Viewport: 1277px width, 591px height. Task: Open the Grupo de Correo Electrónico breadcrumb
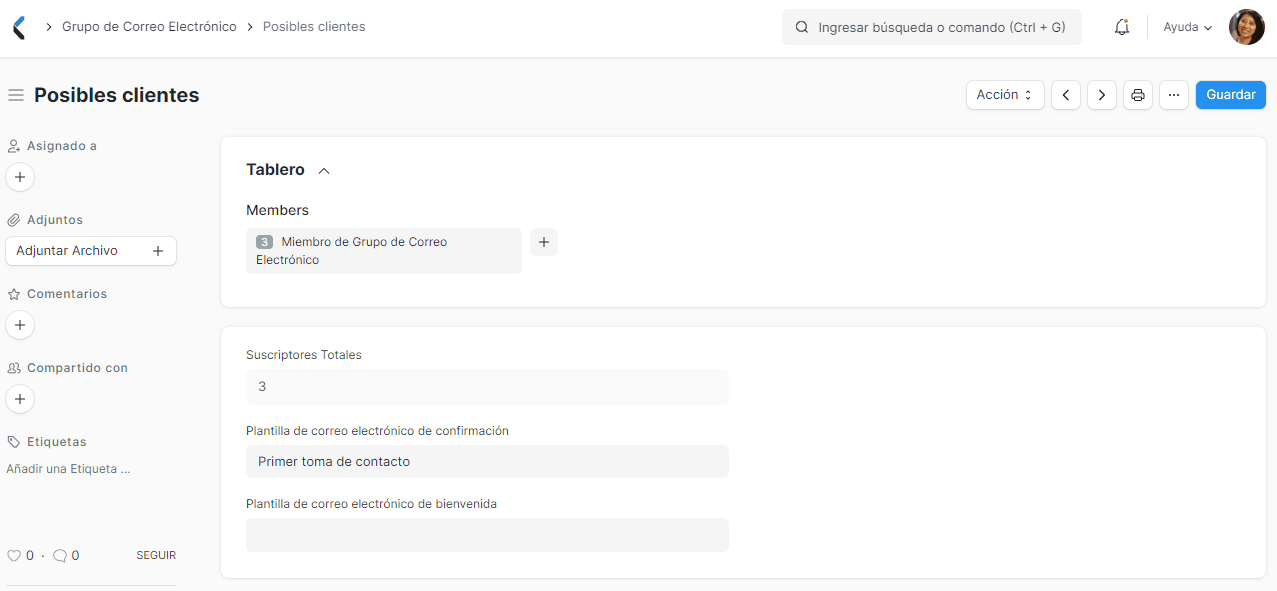click(x=149, y=27)
